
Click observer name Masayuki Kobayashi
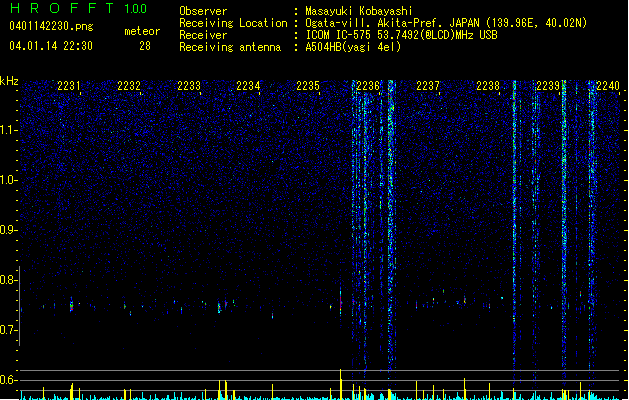[359, 11]
